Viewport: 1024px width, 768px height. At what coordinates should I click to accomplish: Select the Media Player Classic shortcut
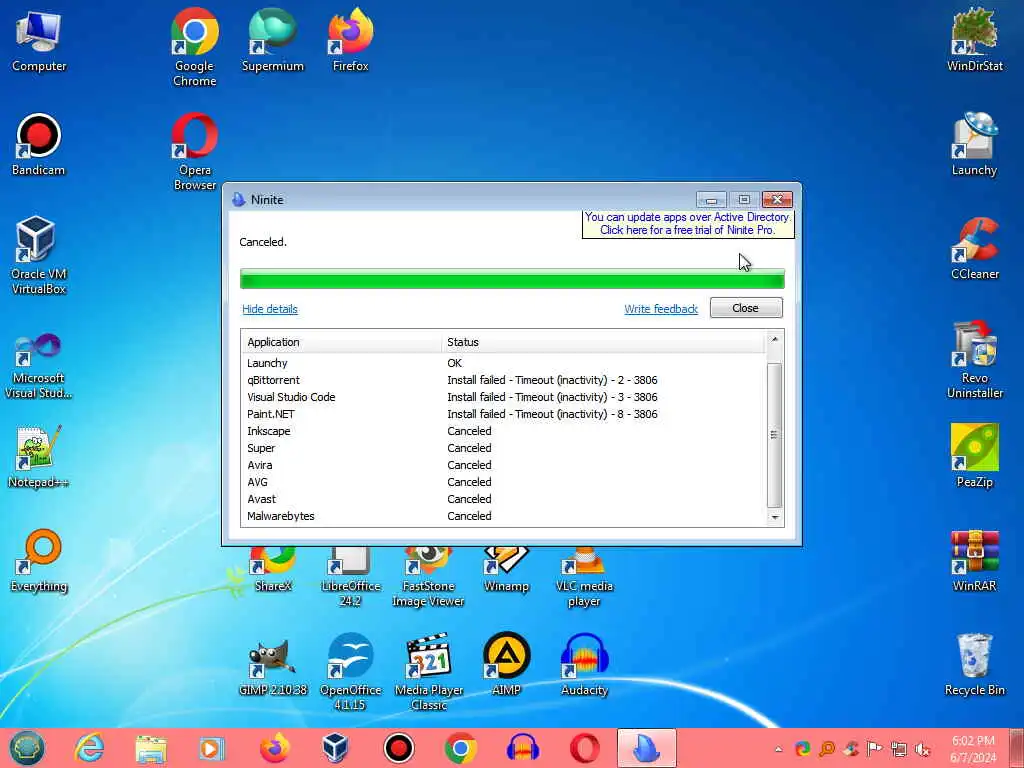tap(428, 671)
